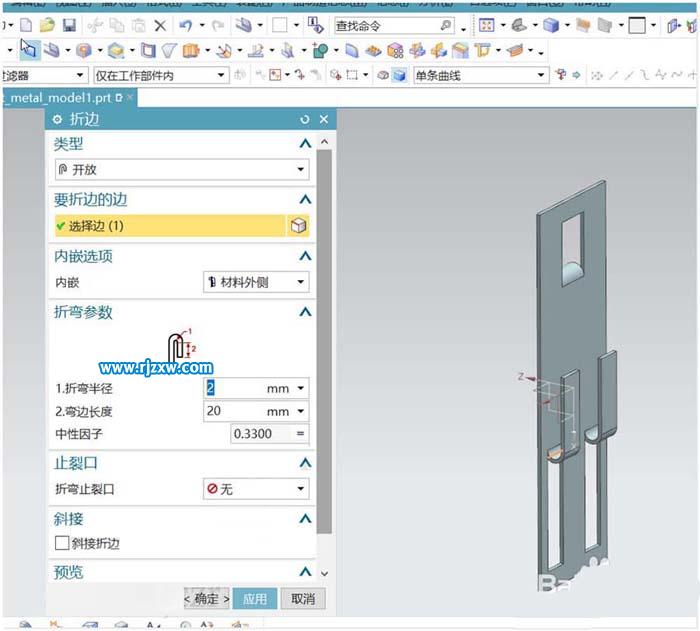The image size is (700, 631).
Task: Click the cube with four circles pattern icon
Action: [x=395, y=50]
